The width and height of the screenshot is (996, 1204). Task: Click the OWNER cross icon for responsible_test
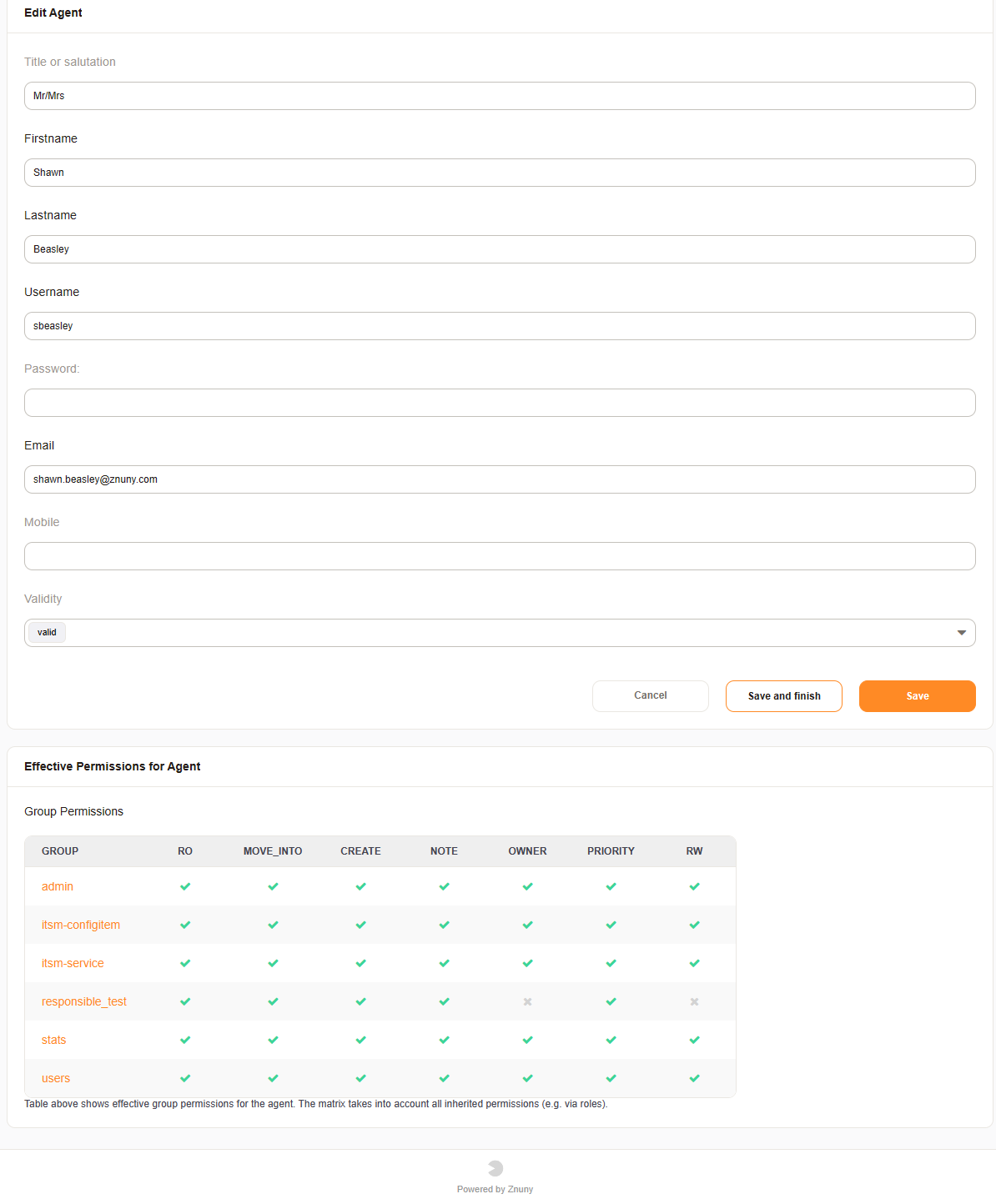coord(527,1001)
